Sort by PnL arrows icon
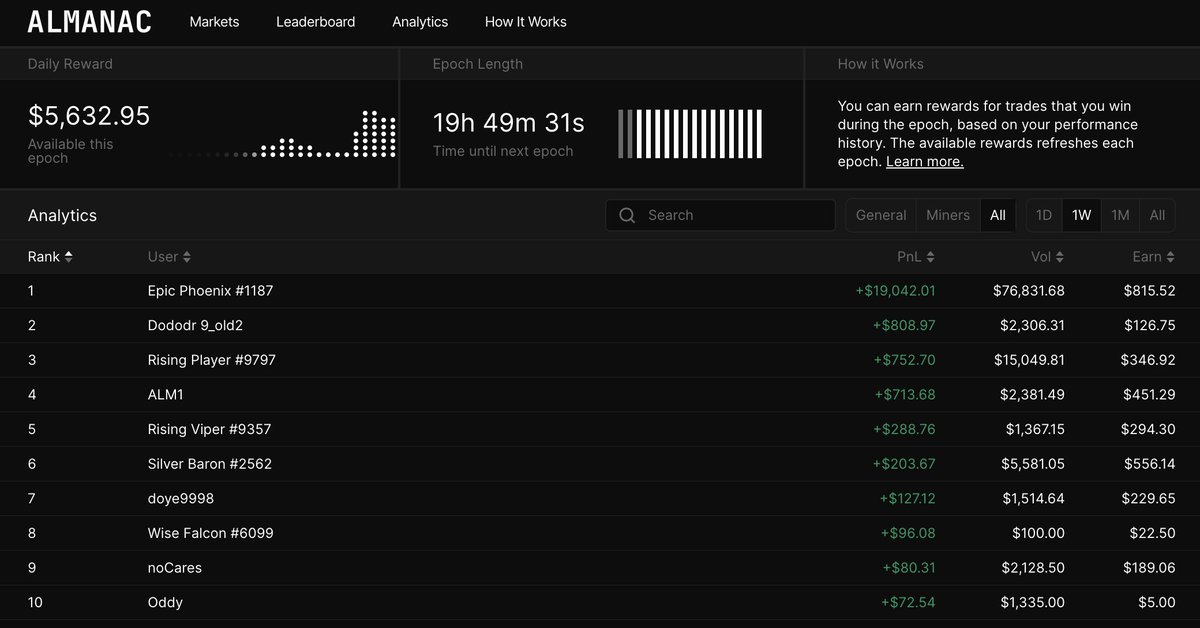The height and width of the screenshot is (628, 1200). pyautogui.click(x=930, y=257)
